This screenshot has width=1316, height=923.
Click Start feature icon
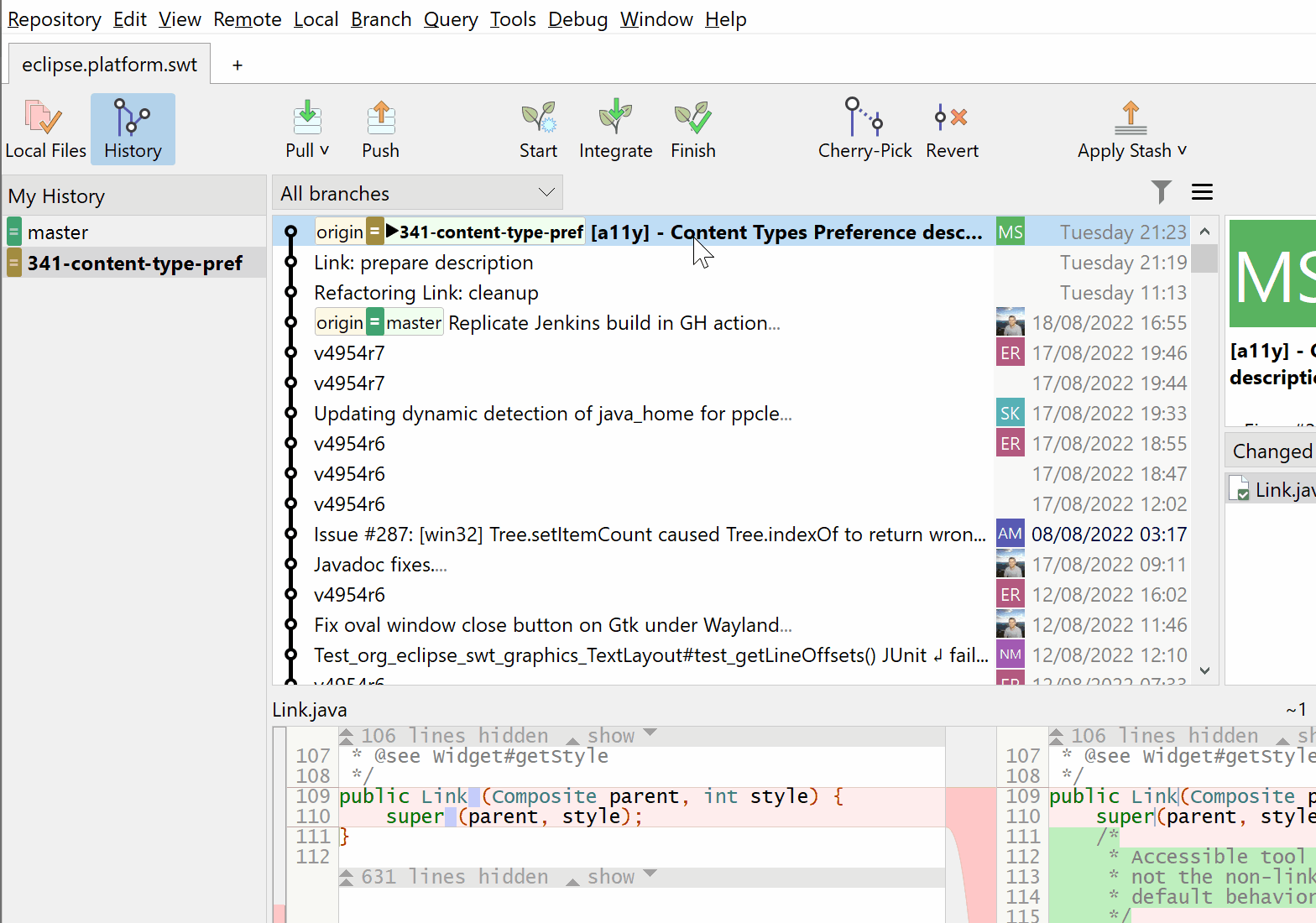538,117
